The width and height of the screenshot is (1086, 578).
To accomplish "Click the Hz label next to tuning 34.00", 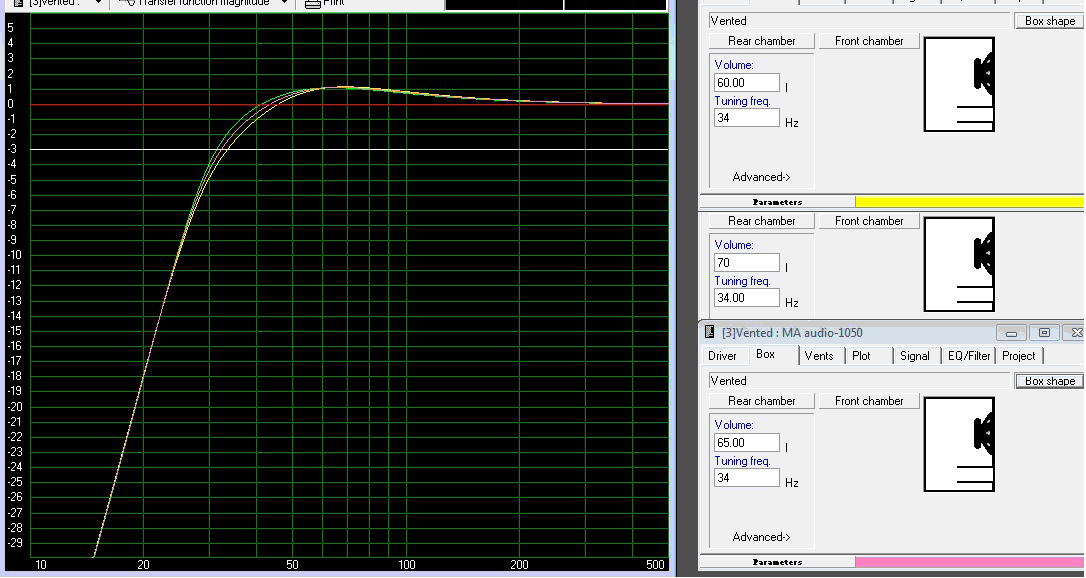I will (x=792, y=303).
